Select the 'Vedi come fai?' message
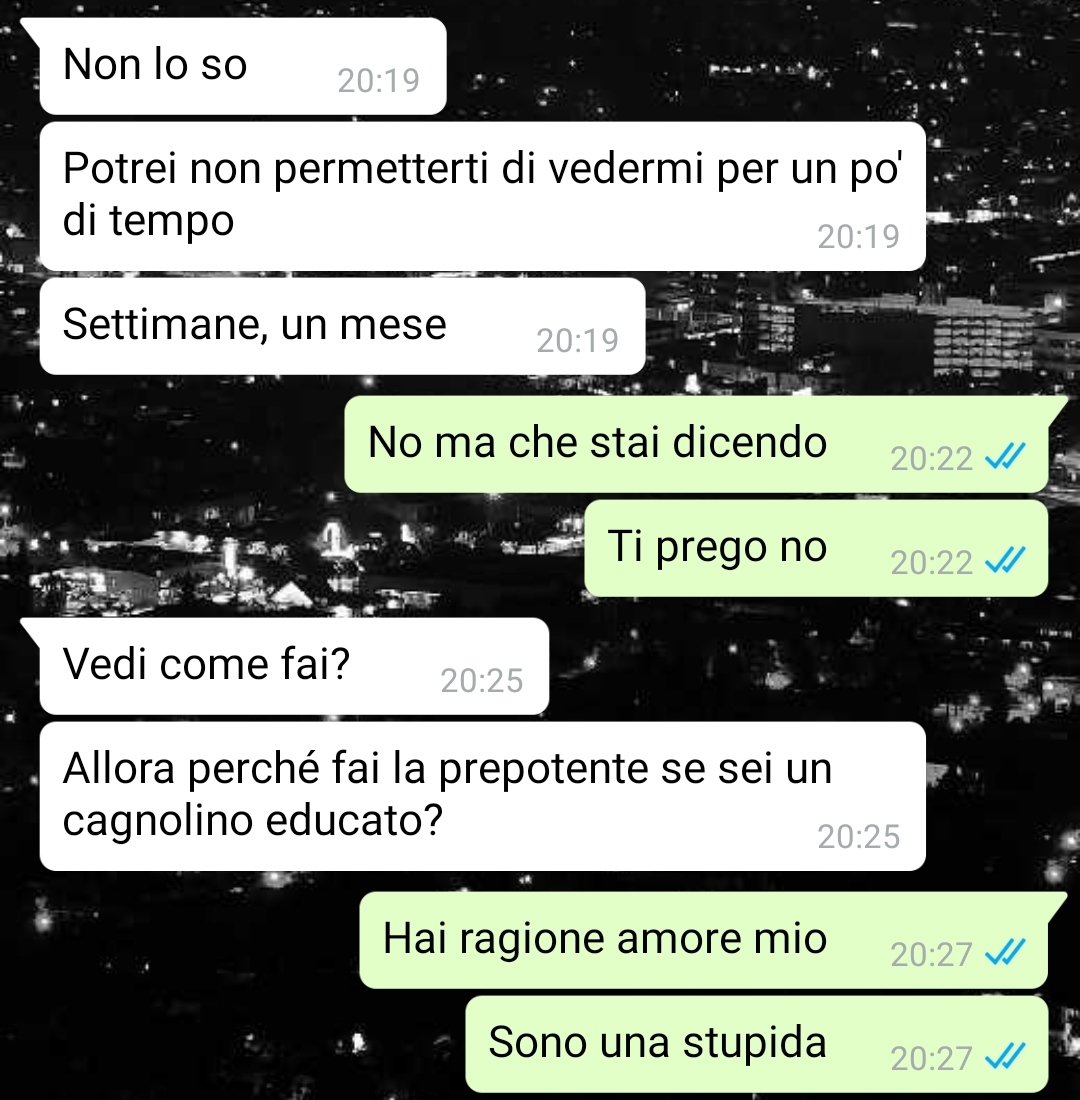Viewport: 1080px width, 1100px height. [x=294, y=666]
